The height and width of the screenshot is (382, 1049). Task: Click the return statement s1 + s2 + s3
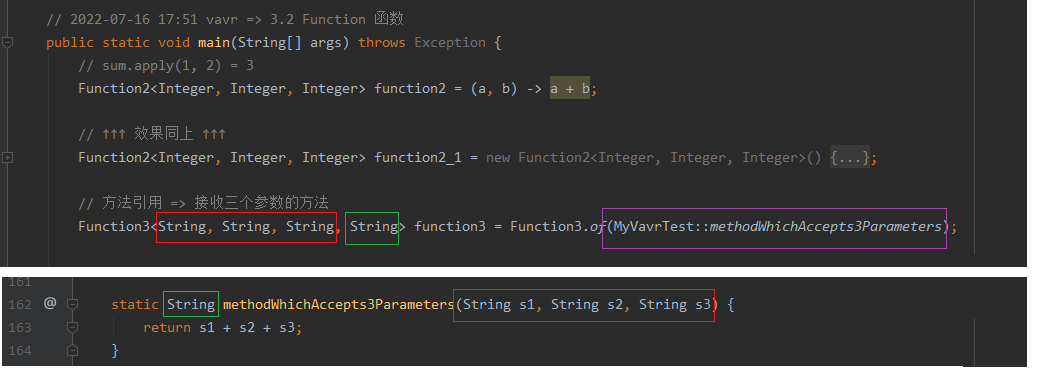tap(223, 328)
